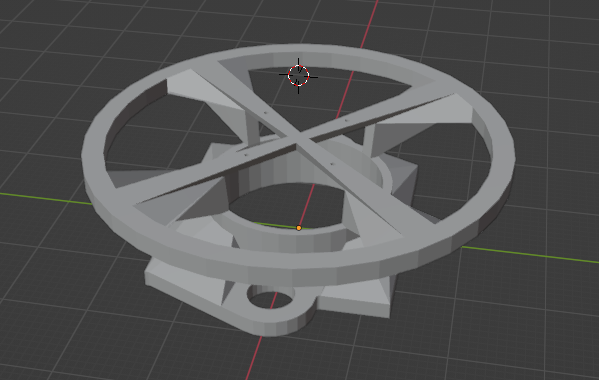
Task: Click the orange object origin dot
Action: click(x=299, y=228)
